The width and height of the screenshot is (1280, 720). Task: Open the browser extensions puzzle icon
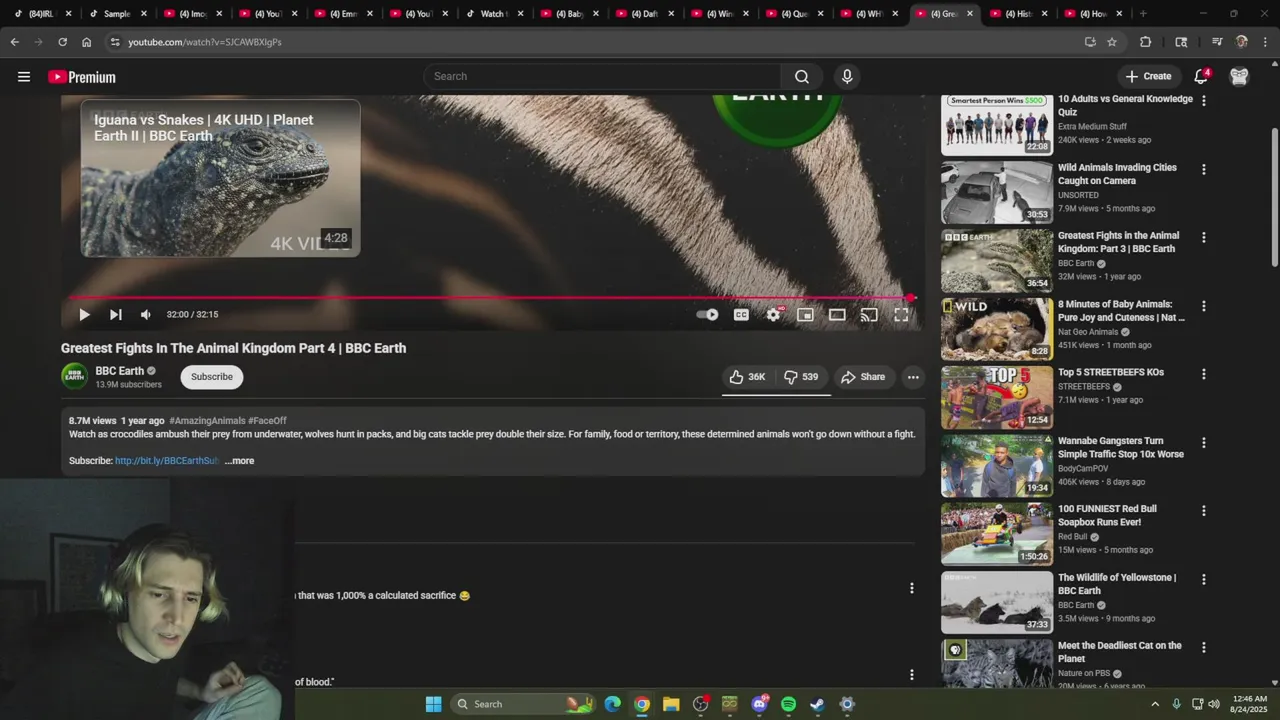tap(1146, 42)
